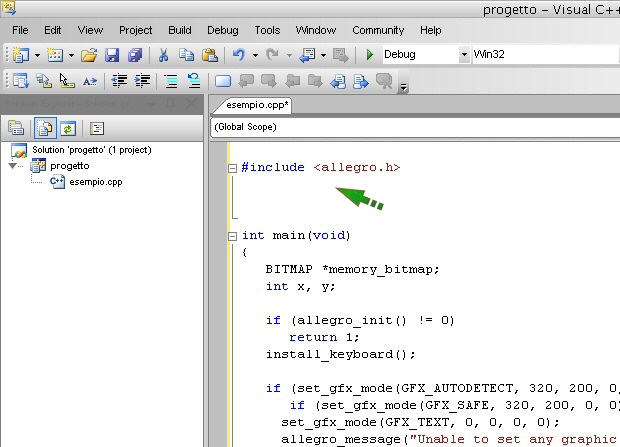This screenshot has height=447, width=620.
Task: Comment out the selected lines icon
Action: (x=171, y=81)
